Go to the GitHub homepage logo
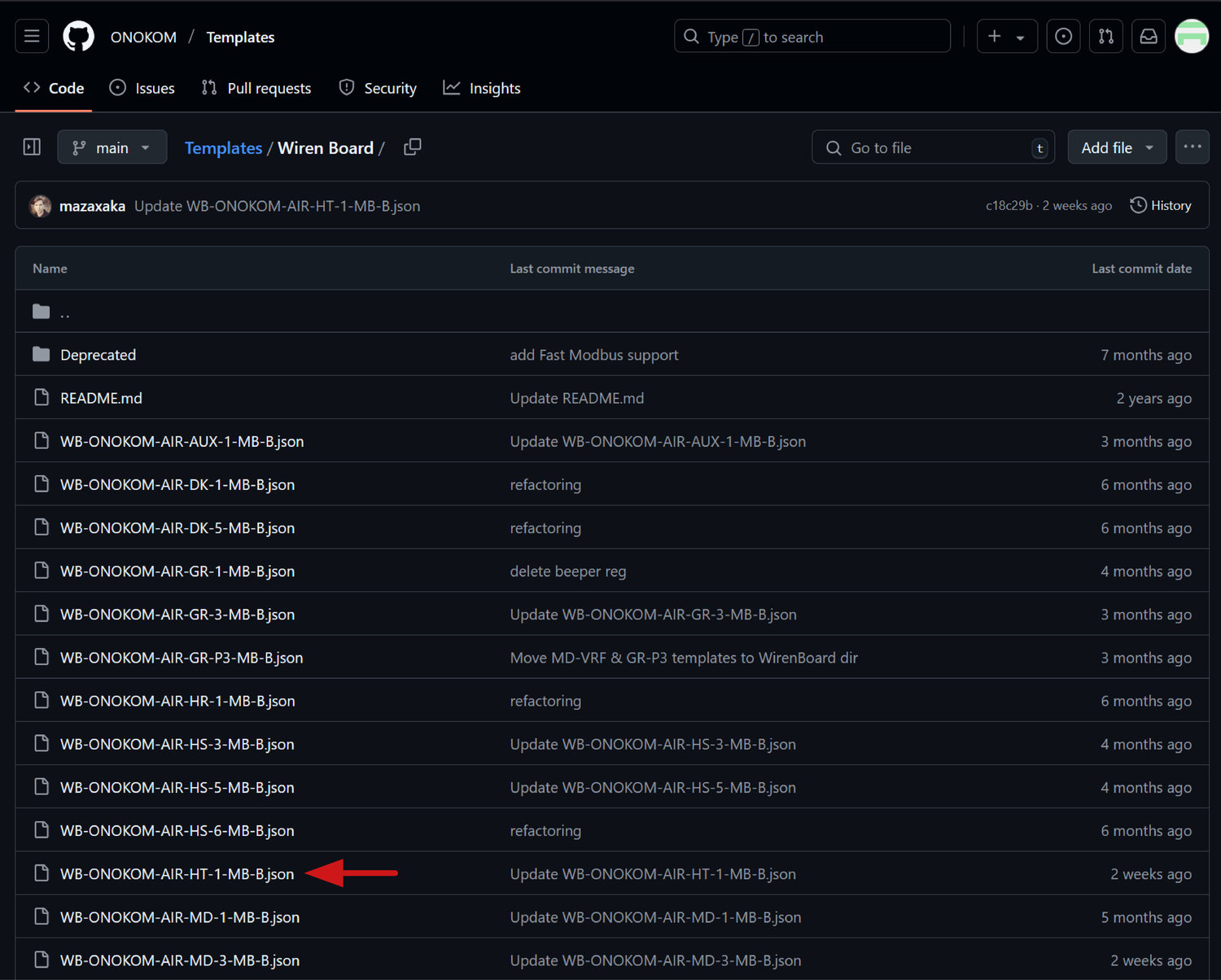The width and height of the screenshot is (1221, 980). 79,37
